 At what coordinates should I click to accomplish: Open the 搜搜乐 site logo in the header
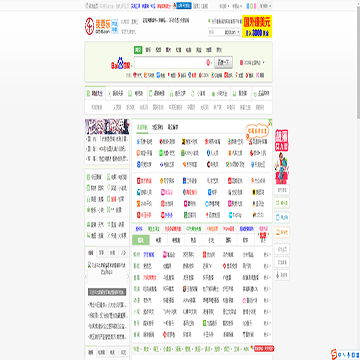tap(97, 26)
